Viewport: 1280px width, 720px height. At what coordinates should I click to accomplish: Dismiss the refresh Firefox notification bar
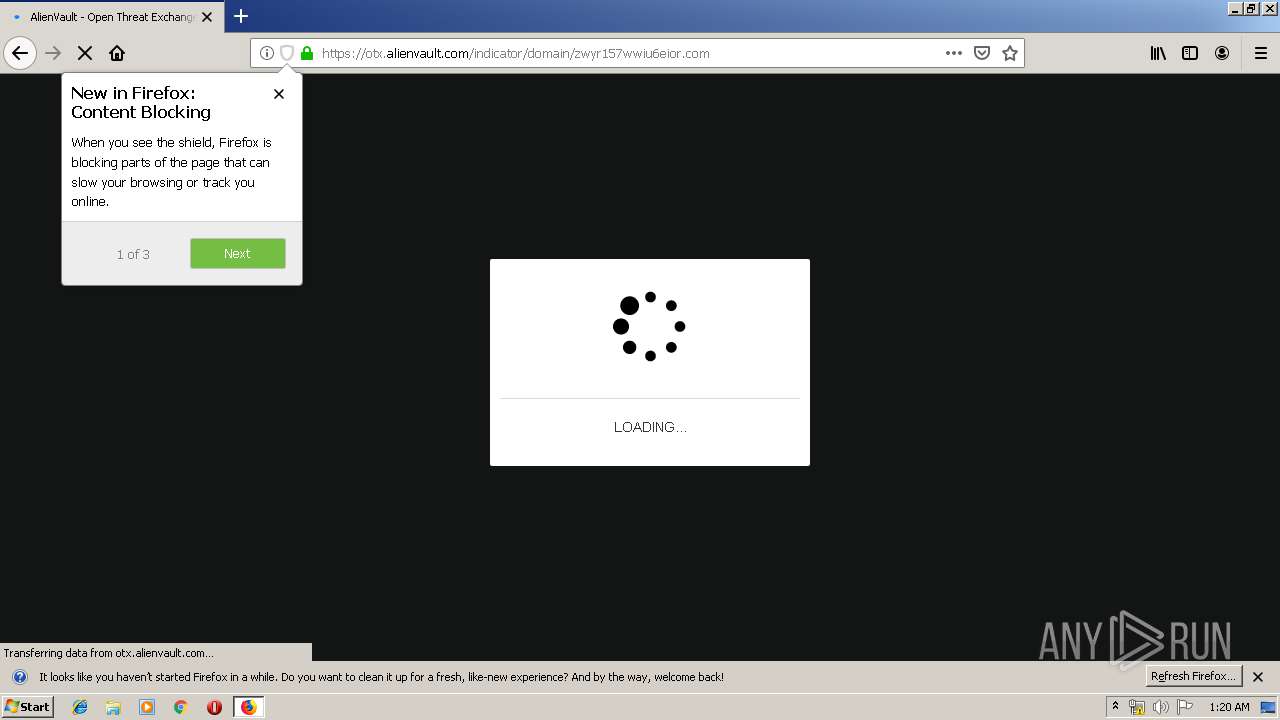pyautogui.click(x=1258, y=677)
